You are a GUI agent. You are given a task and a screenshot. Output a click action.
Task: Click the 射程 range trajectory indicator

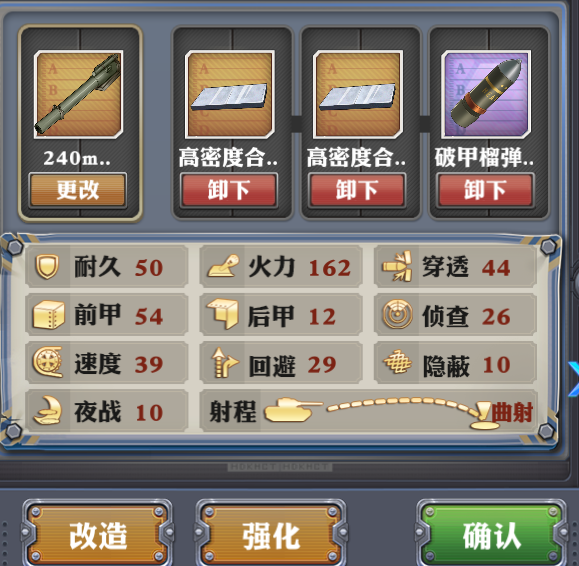pyautogui.click(x=399, y=411)
